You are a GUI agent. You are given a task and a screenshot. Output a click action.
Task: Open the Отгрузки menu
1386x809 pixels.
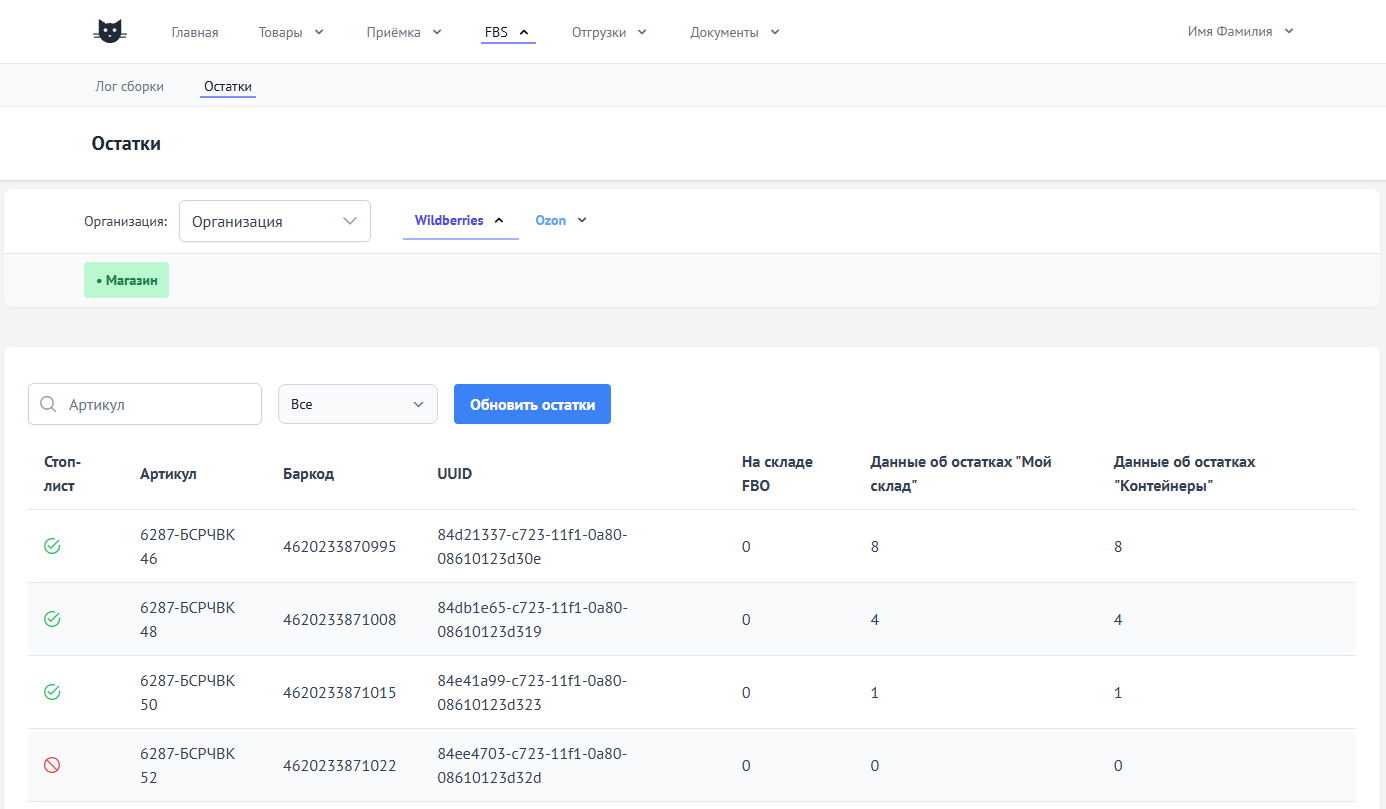609,32
